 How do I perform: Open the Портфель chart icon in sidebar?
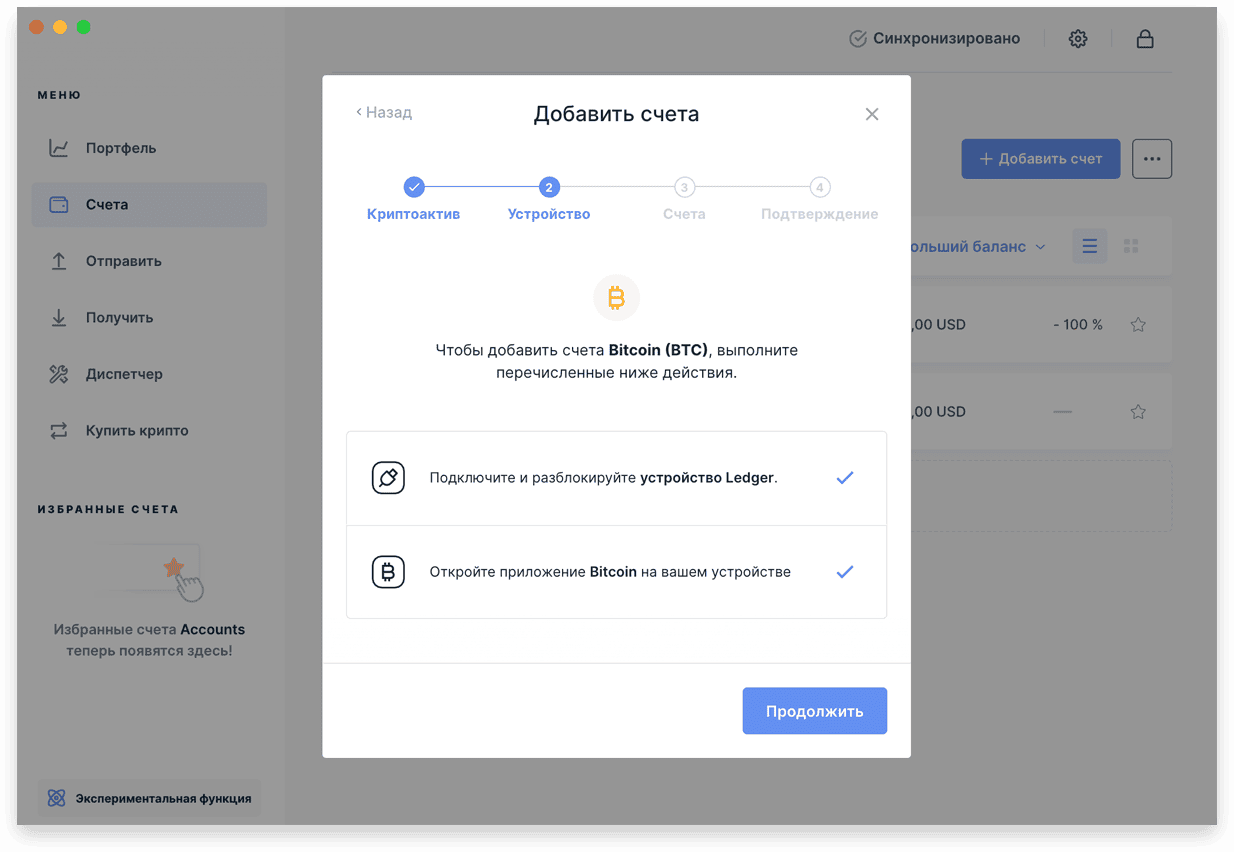tap(59, 148)
